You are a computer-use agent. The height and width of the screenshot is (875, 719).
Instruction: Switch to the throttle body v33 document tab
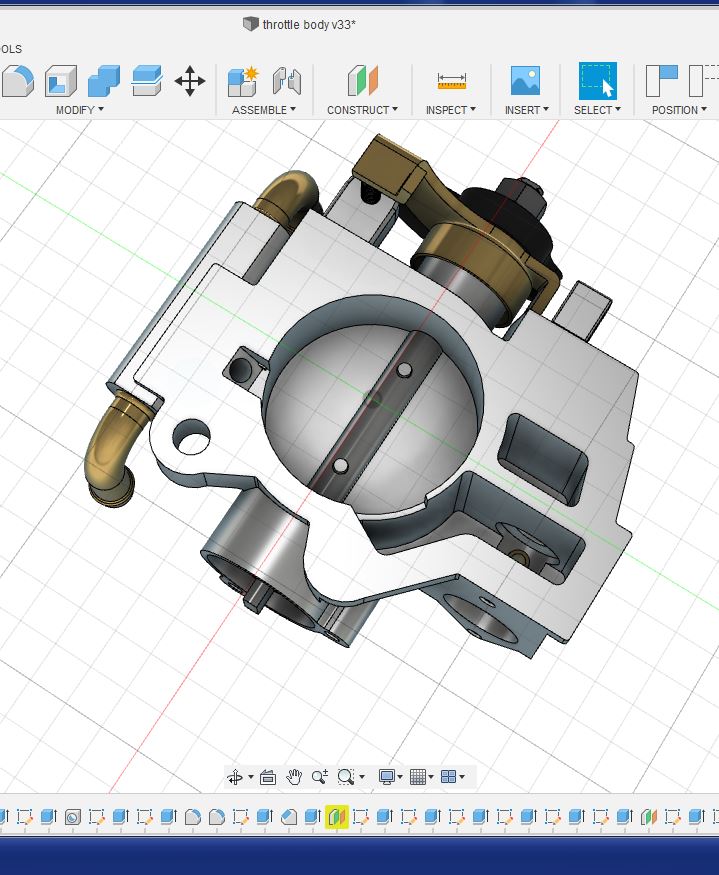pyautogui.click(x=300, y=25)
